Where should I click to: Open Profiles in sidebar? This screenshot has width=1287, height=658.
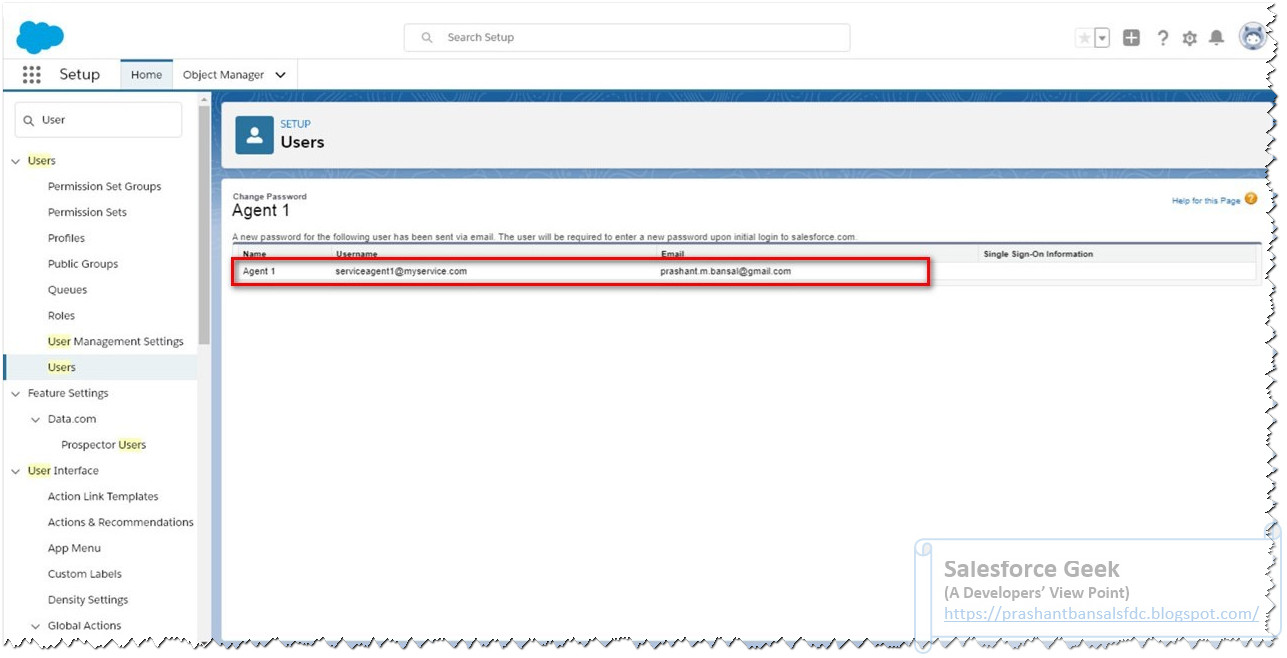coord(66,239)
